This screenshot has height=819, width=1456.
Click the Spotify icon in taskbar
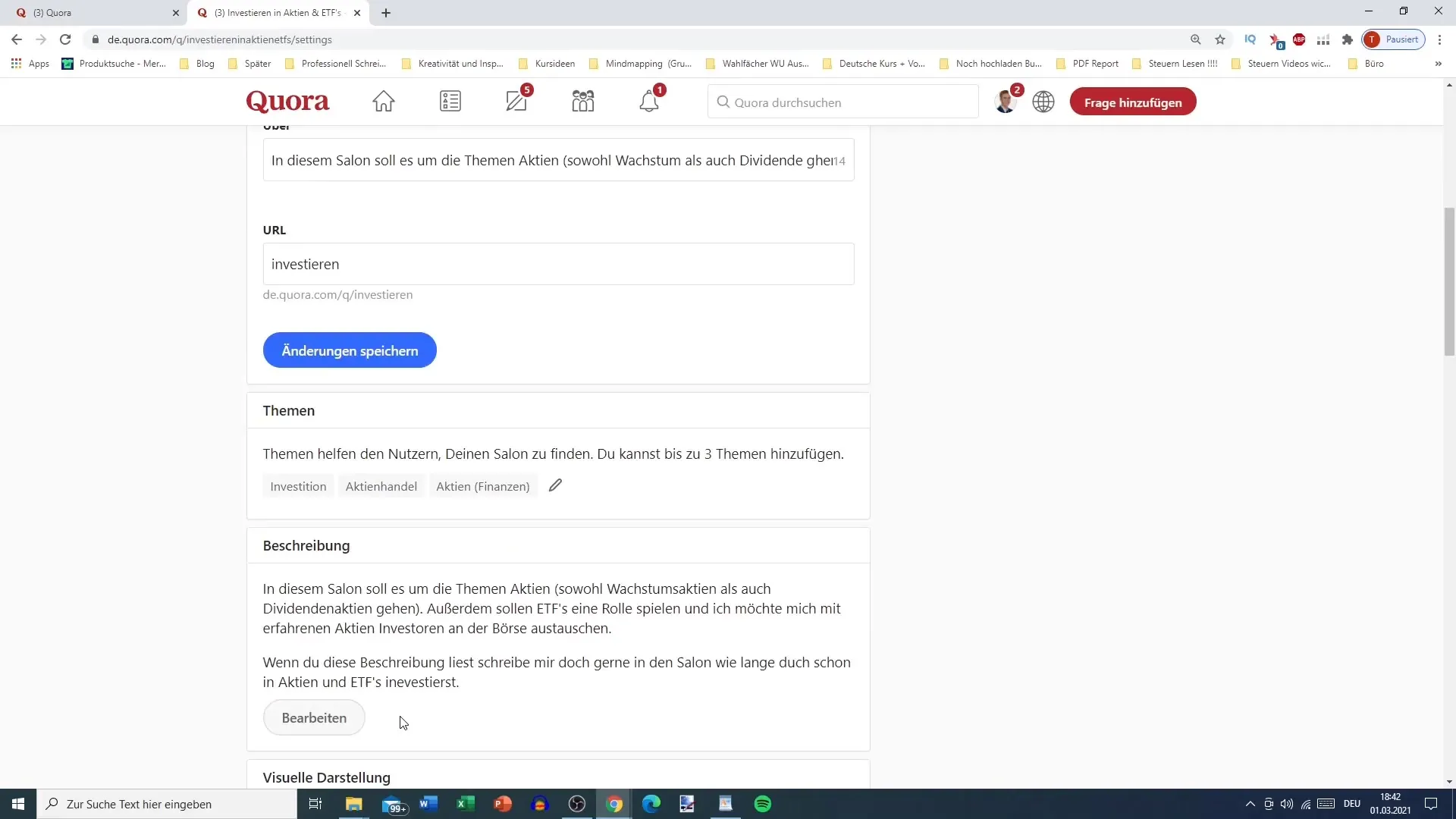coord(764,805)
